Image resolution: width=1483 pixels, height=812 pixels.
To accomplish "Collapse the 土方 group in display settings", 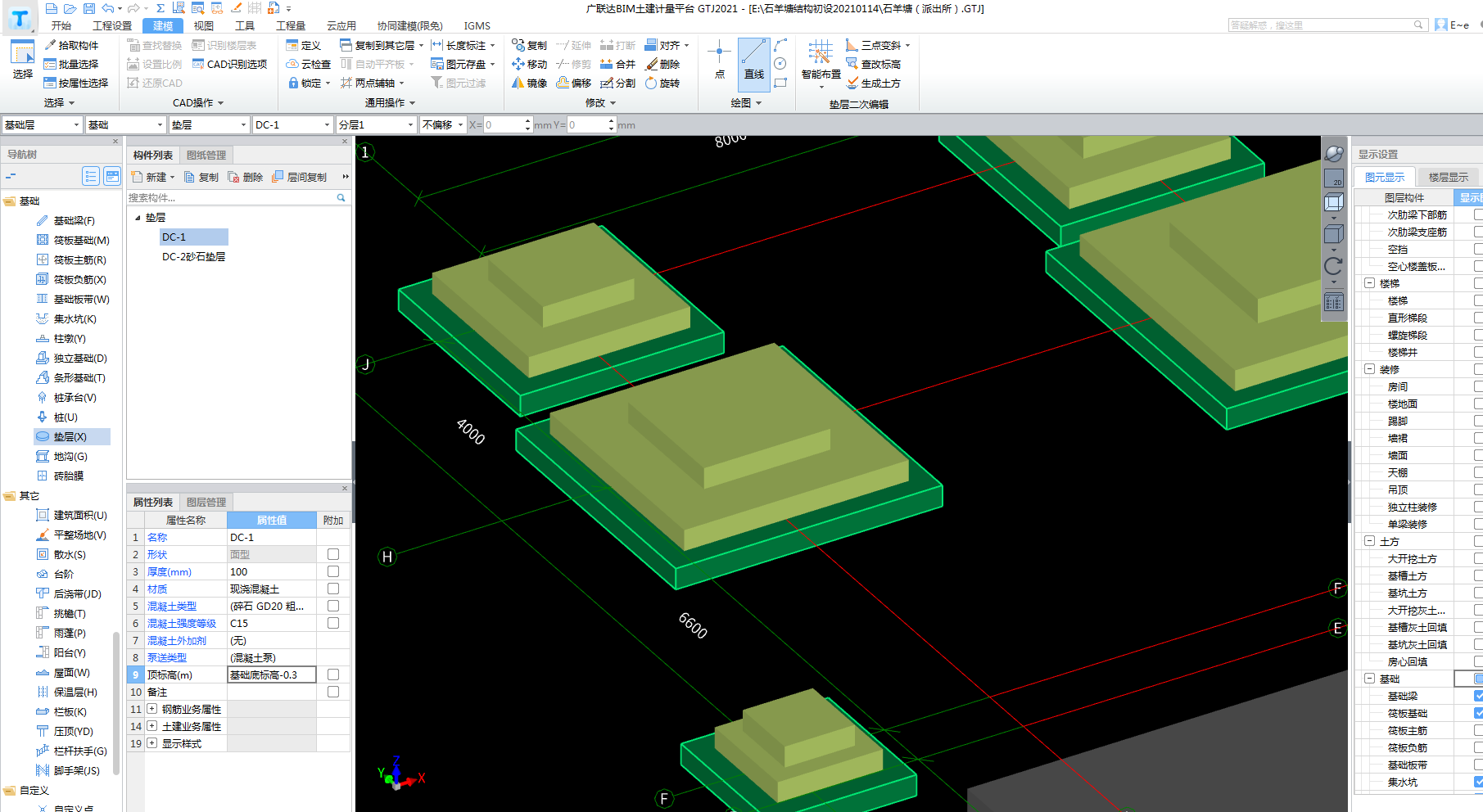I will pos(1369,541).
